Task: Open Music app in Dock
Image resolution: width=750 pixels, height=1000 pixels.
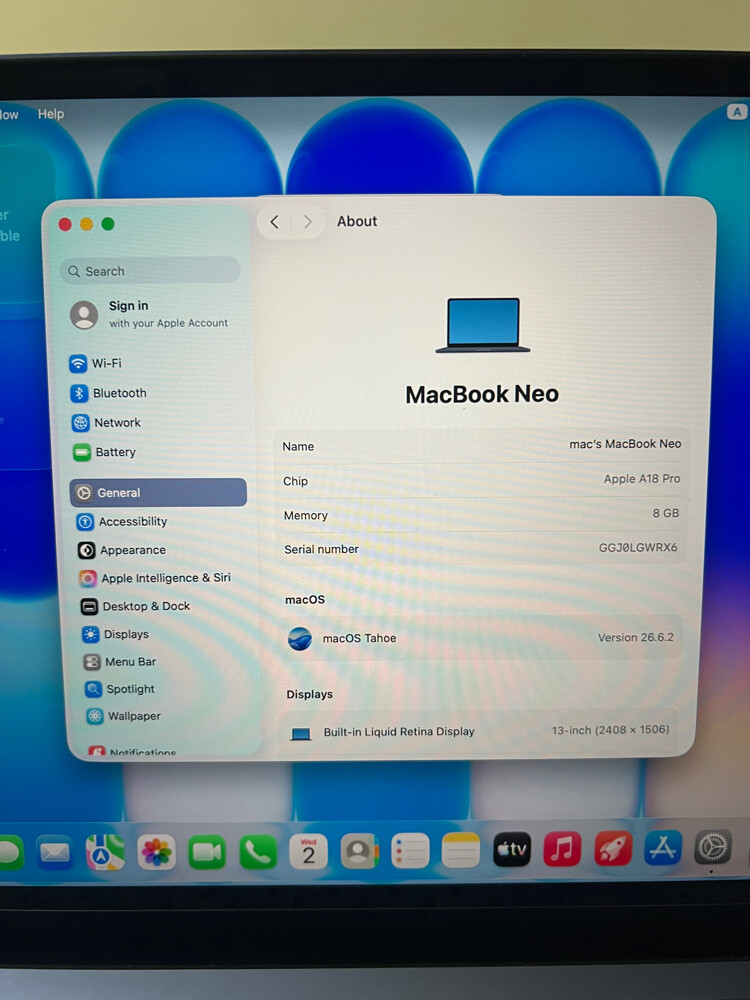Action: 562,849
